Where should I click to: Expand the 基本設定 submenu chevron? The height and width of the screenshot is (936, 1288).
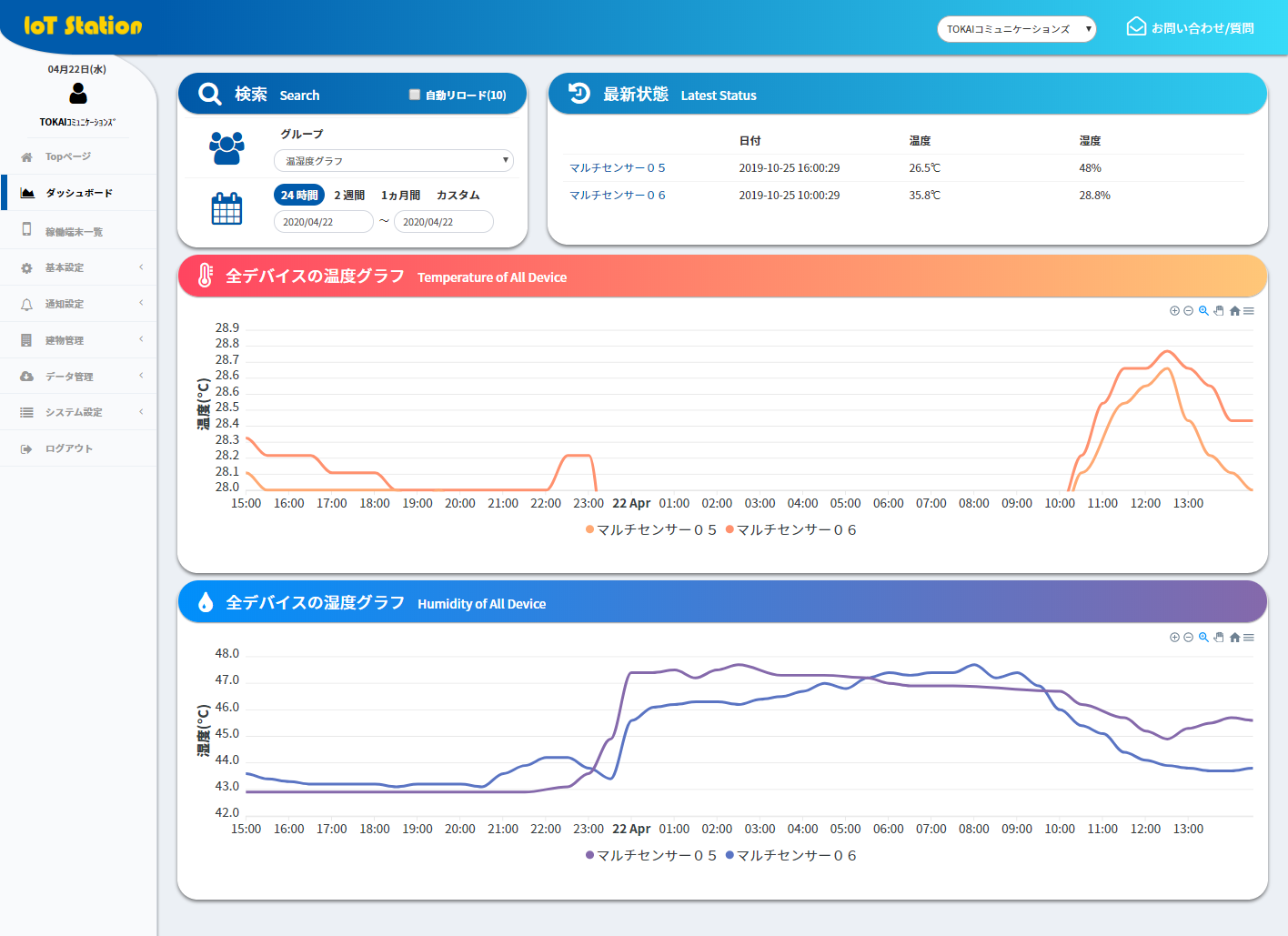click(x=141, y=267)
